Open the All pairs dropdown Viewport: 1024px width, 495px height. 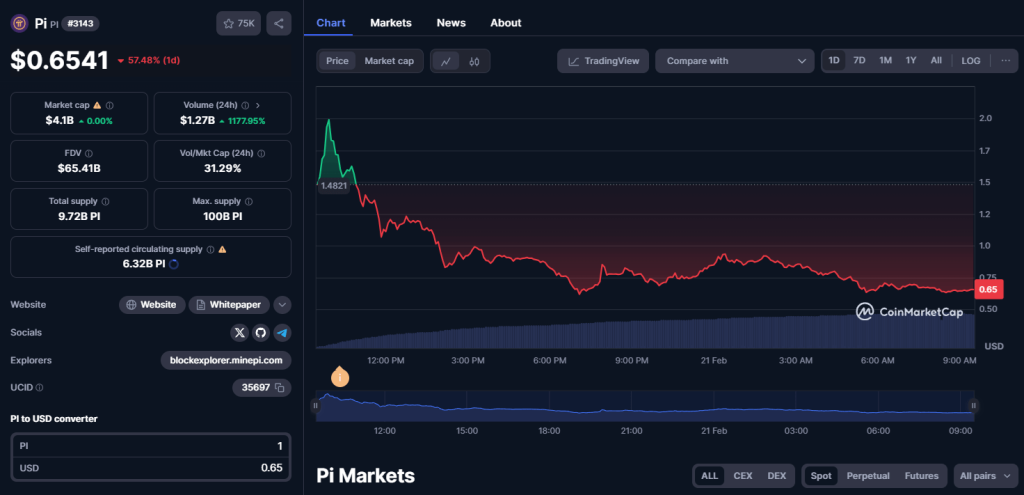pyautogui.click(x=986, y=476)
